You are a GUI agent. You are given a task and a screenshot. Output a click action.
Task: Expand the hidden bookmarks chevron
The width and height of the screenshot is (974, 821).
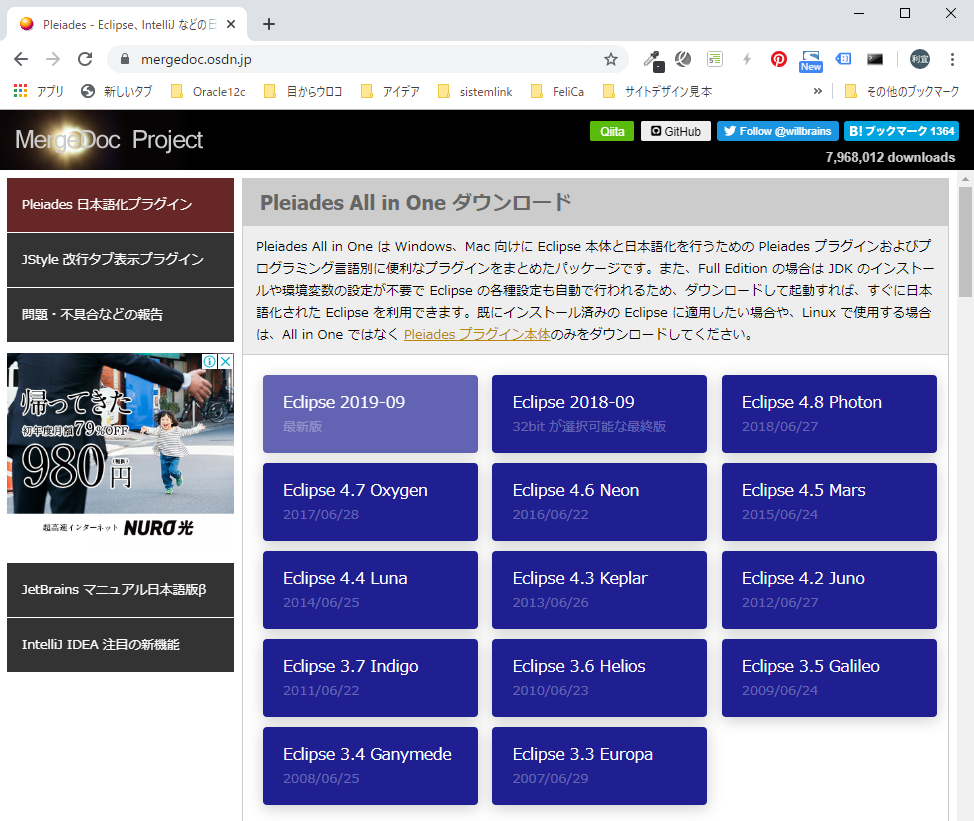coord(817,91)
